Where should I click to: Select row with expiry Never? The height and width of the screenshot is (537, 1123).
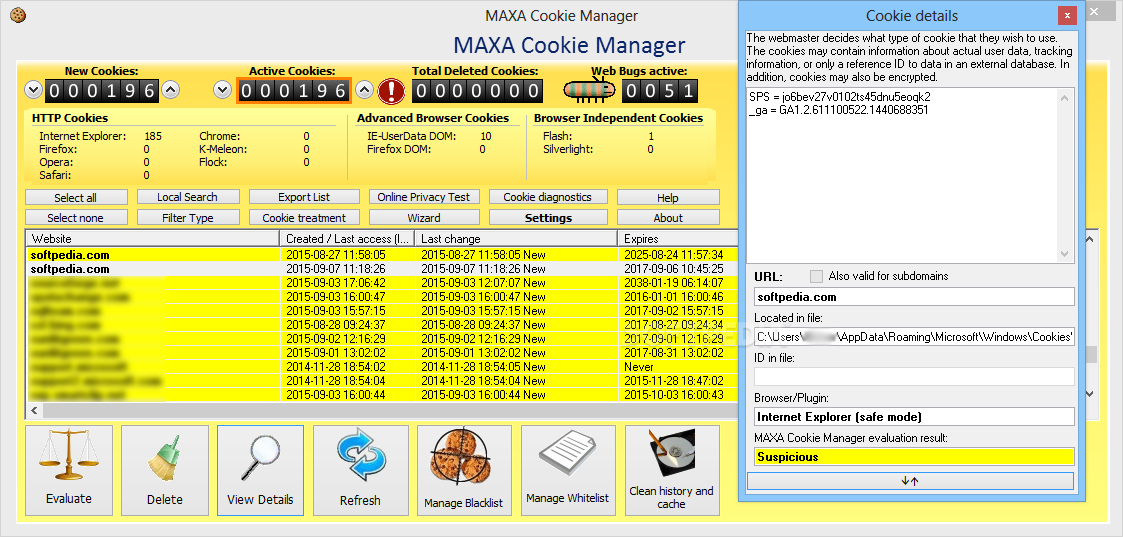coord(382,367)
